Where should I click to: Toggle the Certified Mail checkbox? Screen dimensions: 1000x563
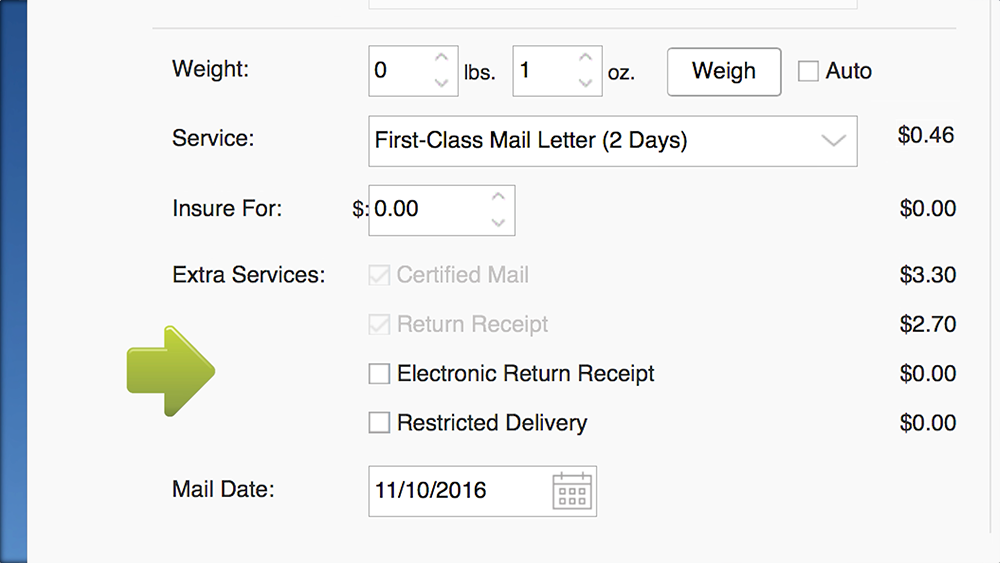click(379, 275)
